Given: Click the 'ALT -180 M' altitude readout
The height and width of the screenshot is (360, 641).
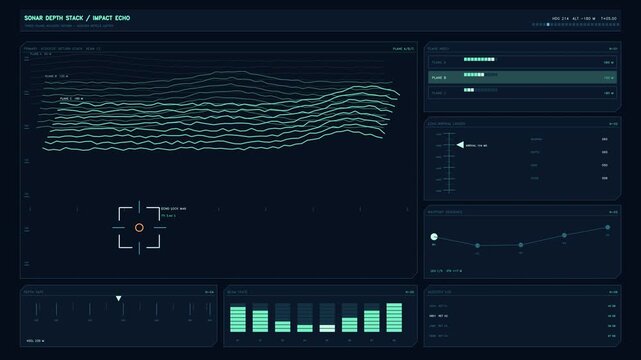Looking at the screenshot, I should [584, 19].
